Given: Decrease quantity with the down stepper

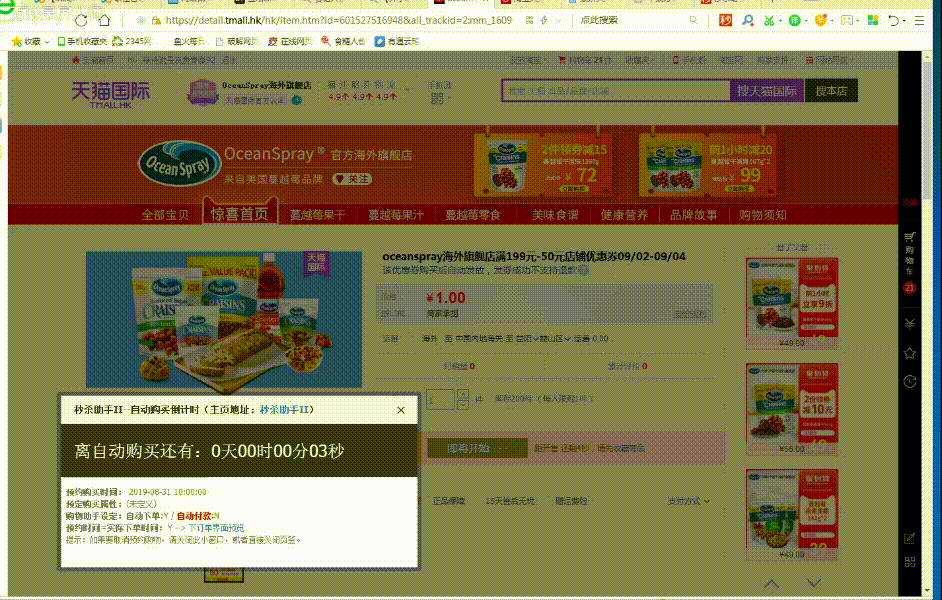Looking at the screenshot, I should point(463,404).
